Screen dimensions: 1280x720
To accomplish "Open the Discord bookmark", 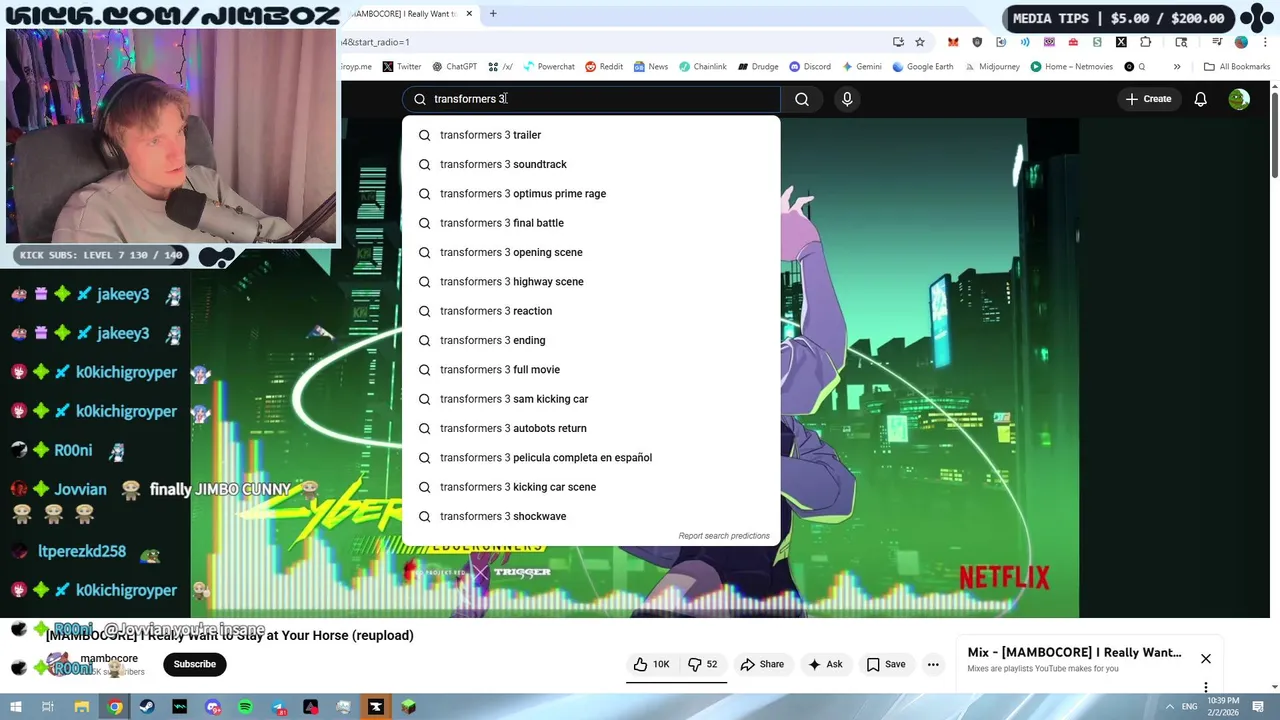I will (x=810, y=67).
